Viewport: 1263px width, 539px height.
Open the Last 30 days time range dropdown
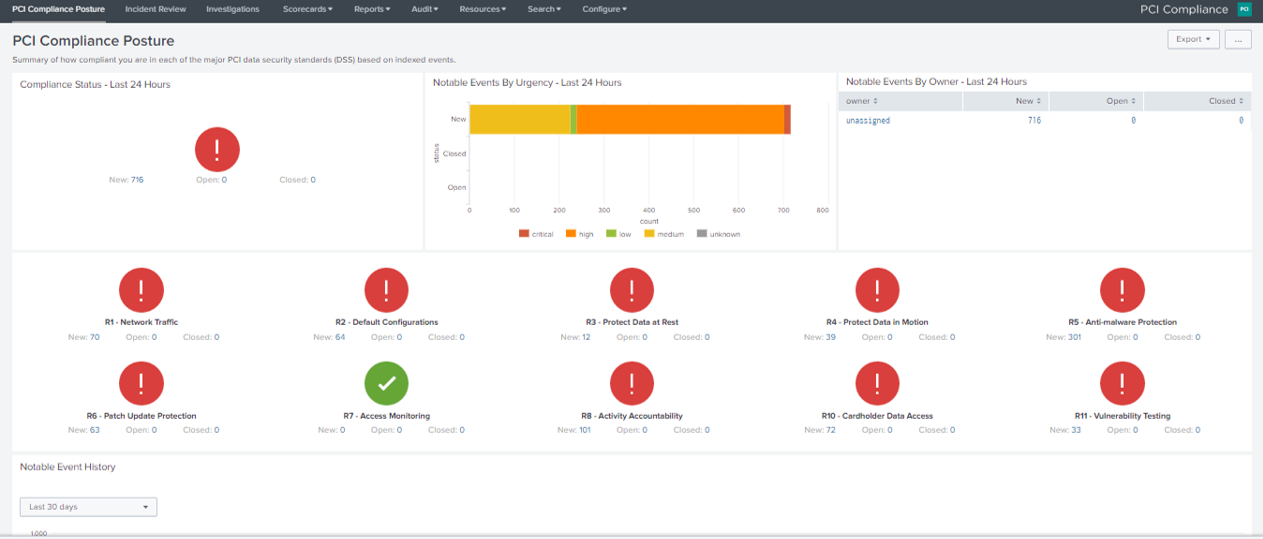pos(88,507)
